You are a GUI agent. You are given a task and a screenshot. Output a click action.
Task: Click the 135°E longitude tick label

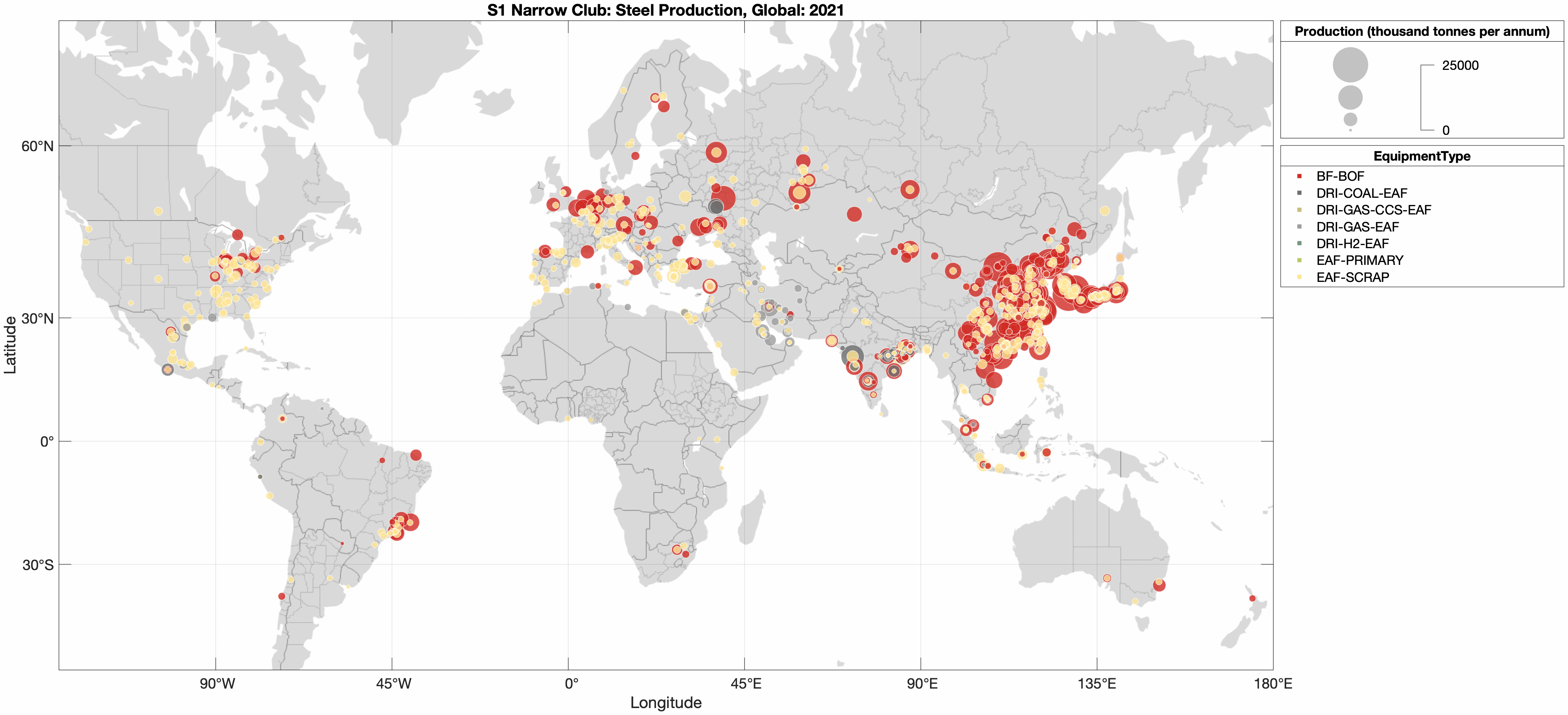click(1097, 684)
